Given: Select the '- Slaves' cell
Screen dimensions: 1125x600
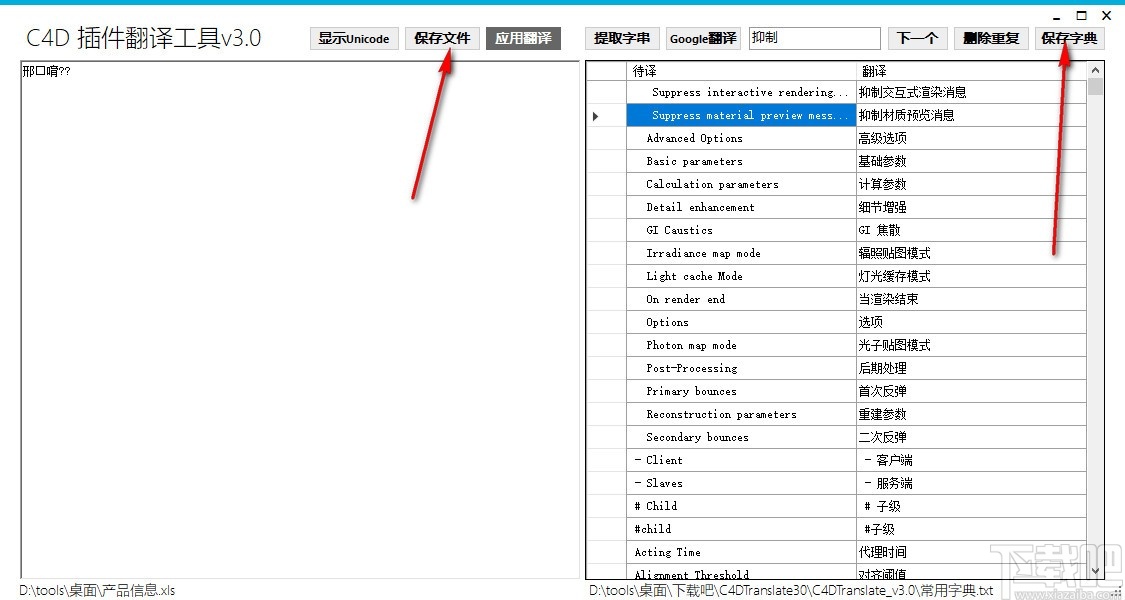Looking at the screenshot, I should (741, 483).
